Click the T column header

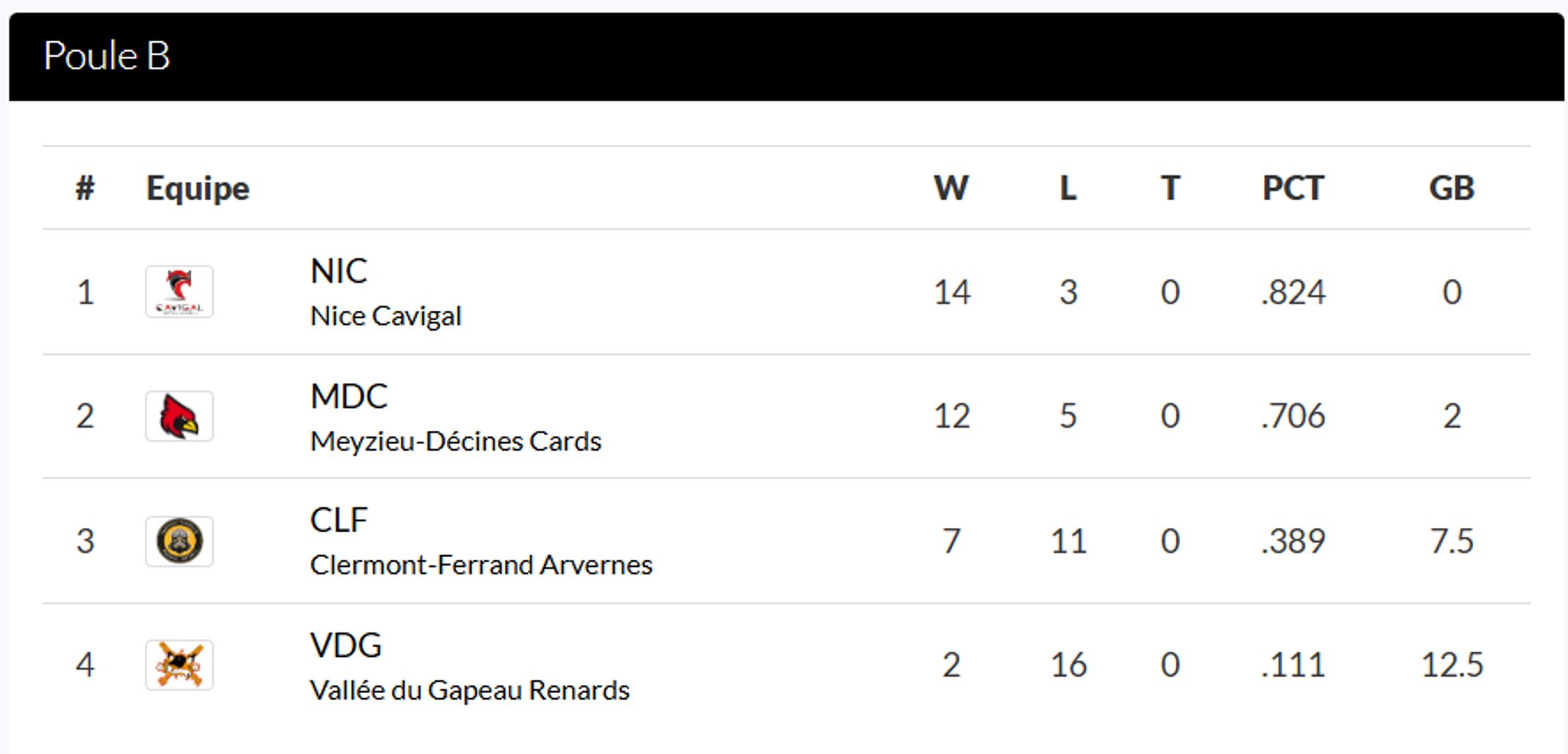point(1170,188)
